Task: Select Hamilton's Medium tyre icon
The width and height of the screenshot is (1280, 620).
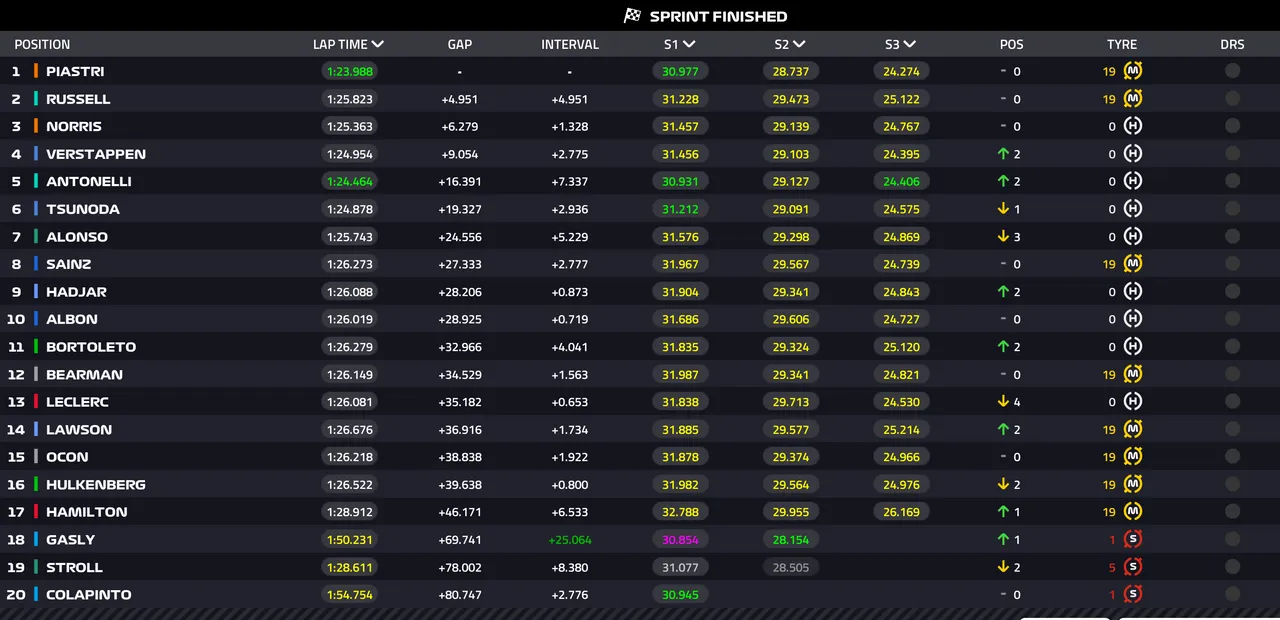Action: [1132, 511]
